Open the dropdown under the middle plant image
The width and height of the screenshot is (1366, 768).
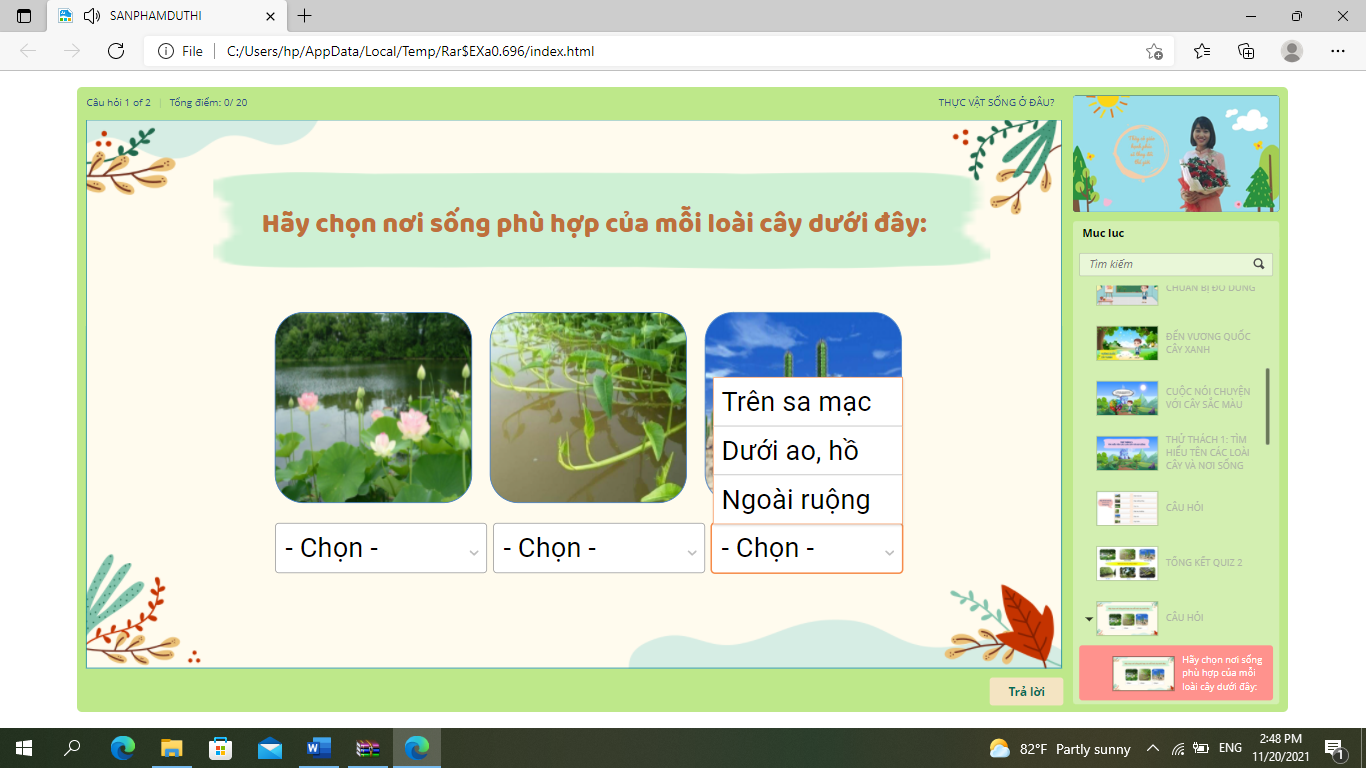pyautogui.click(x=598, y=548)
